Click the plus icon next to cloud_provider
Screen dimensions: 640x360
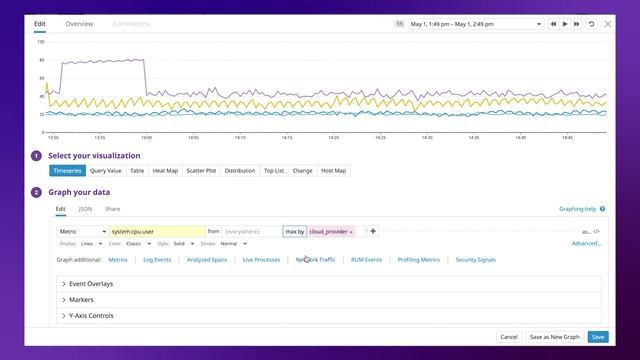(x=373, y=231)
